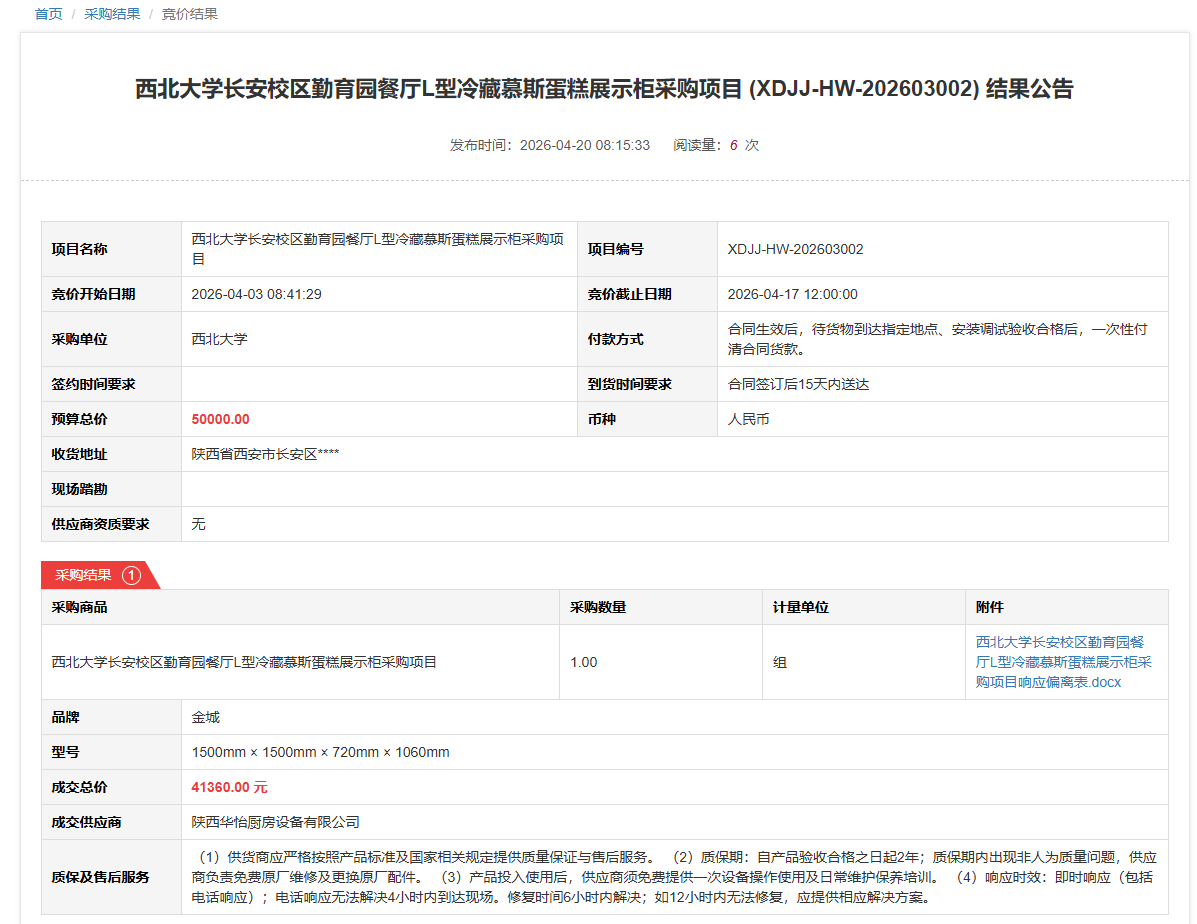This screenshot has height=924, width=1197.
Task: Click the budget amount 50000.00
Action: pos(220,419)
